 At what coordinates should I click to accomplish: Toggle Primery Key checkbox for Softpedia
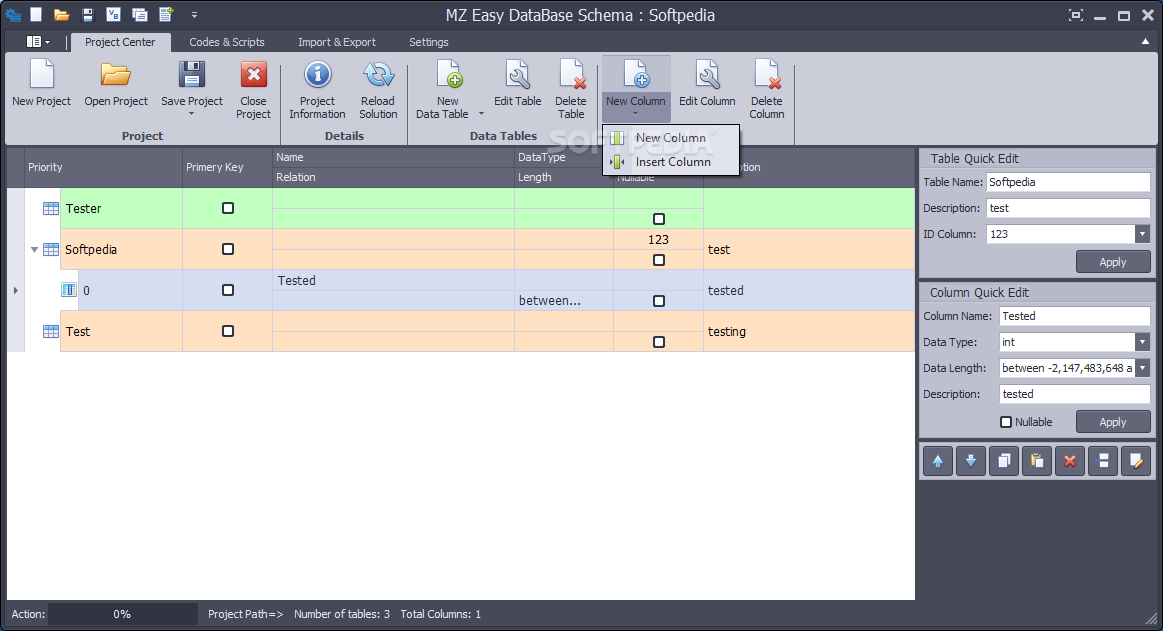pos(228,249)
